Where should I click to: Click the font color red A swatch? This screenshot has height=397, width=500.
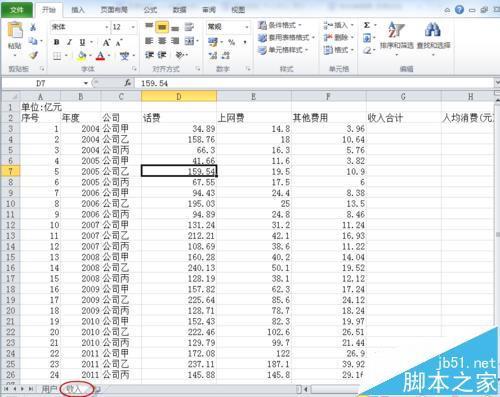(100, 55)
